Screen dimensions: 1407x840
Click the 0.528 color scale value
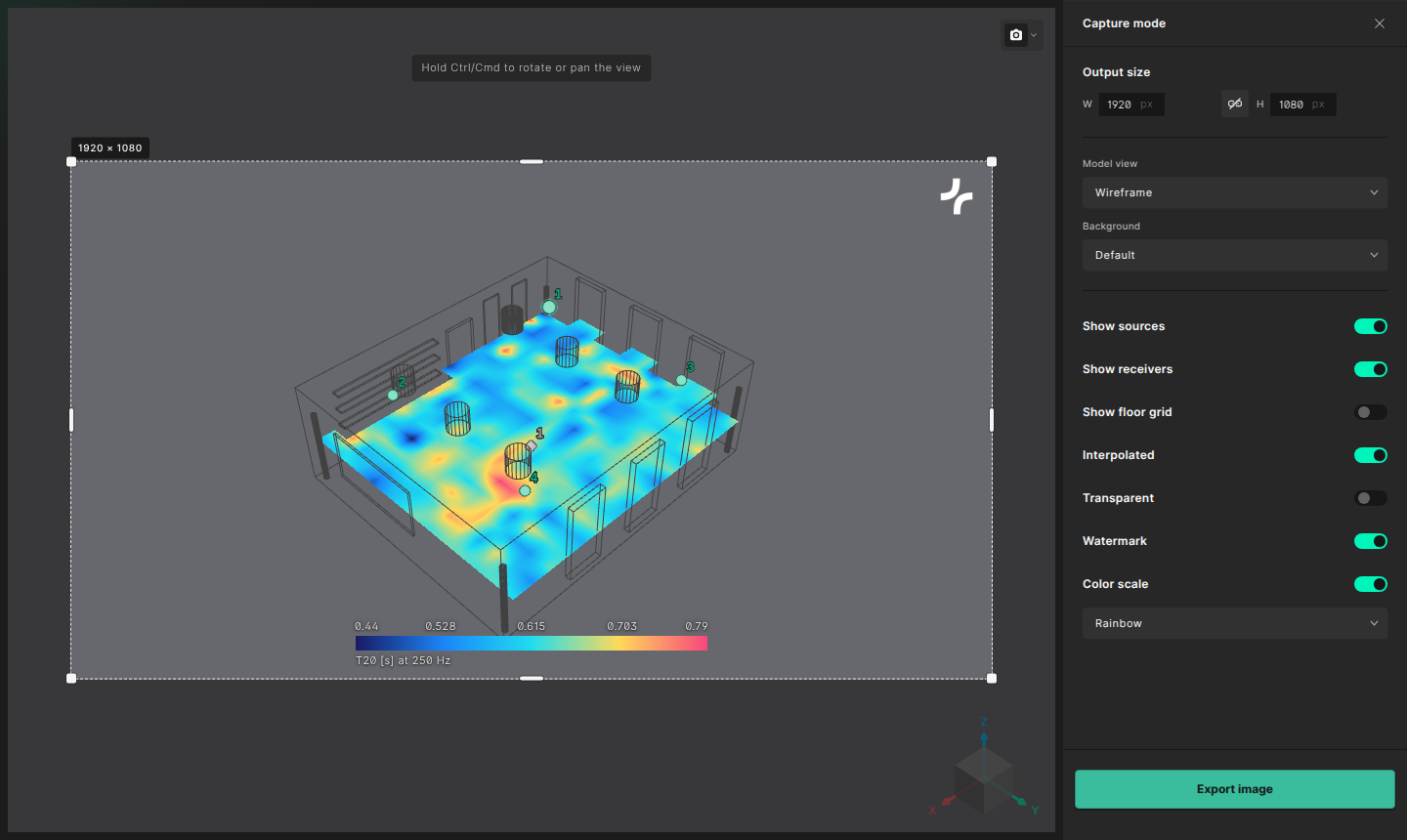[441, 626]
